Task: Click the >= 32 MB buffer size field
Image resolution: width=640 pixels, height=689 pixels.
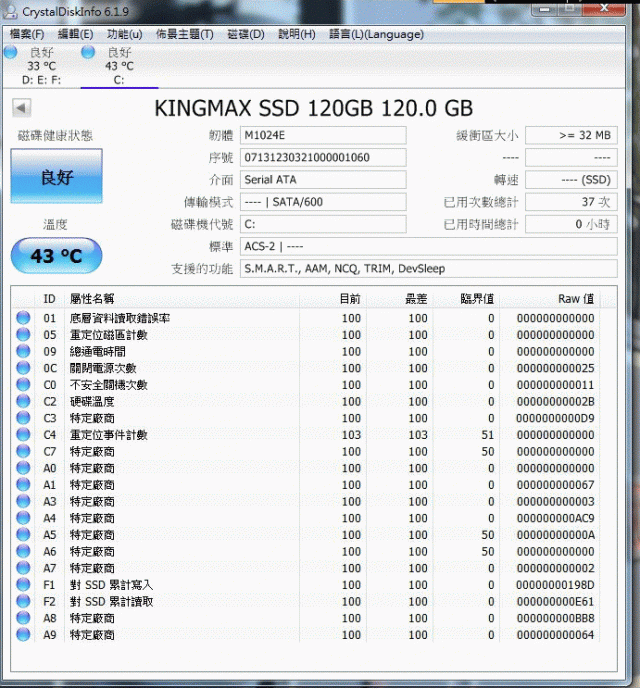Action: click(571, 135)
